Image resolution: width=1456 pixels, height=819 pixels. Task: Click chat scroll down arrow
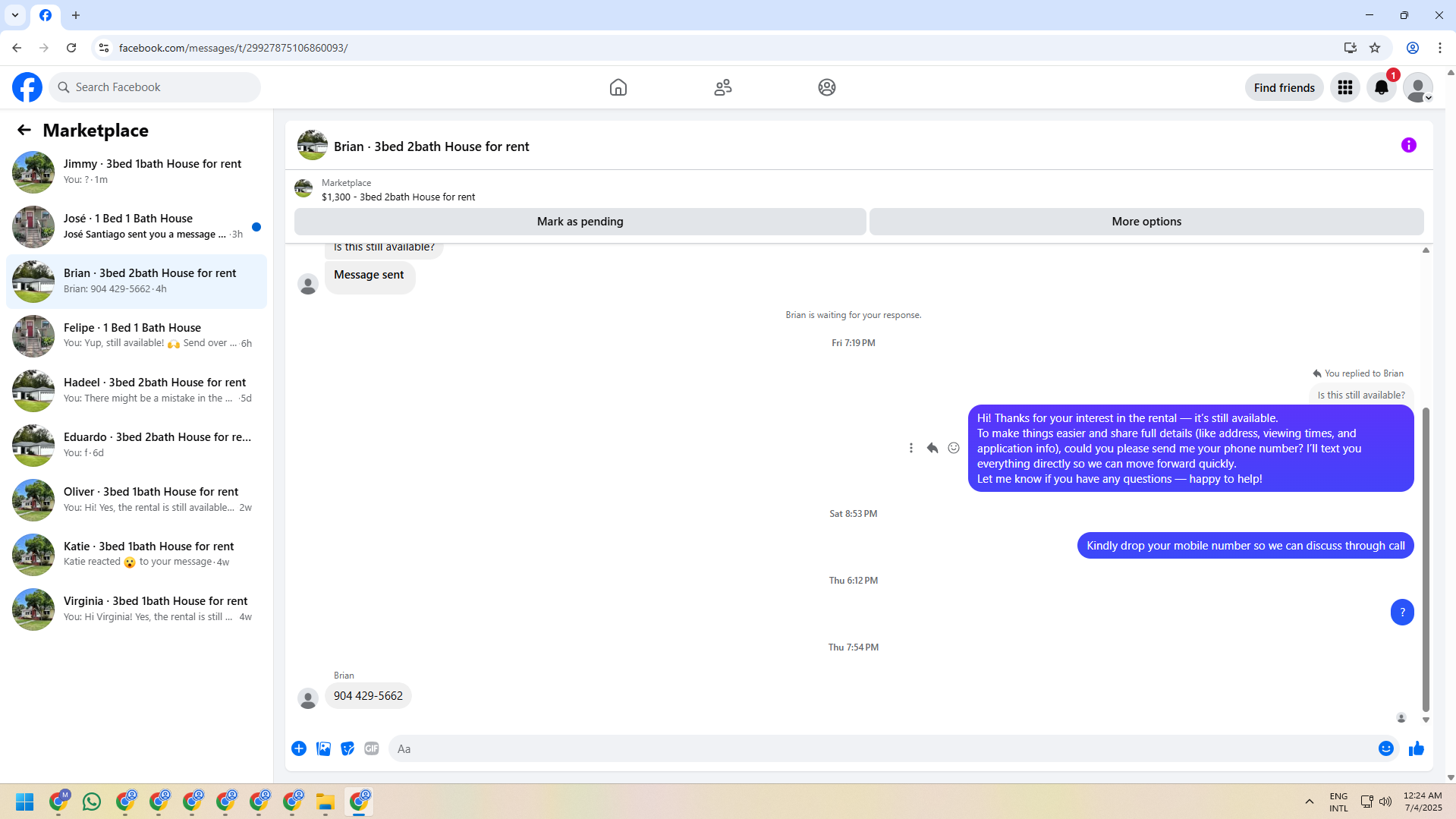1426,720
